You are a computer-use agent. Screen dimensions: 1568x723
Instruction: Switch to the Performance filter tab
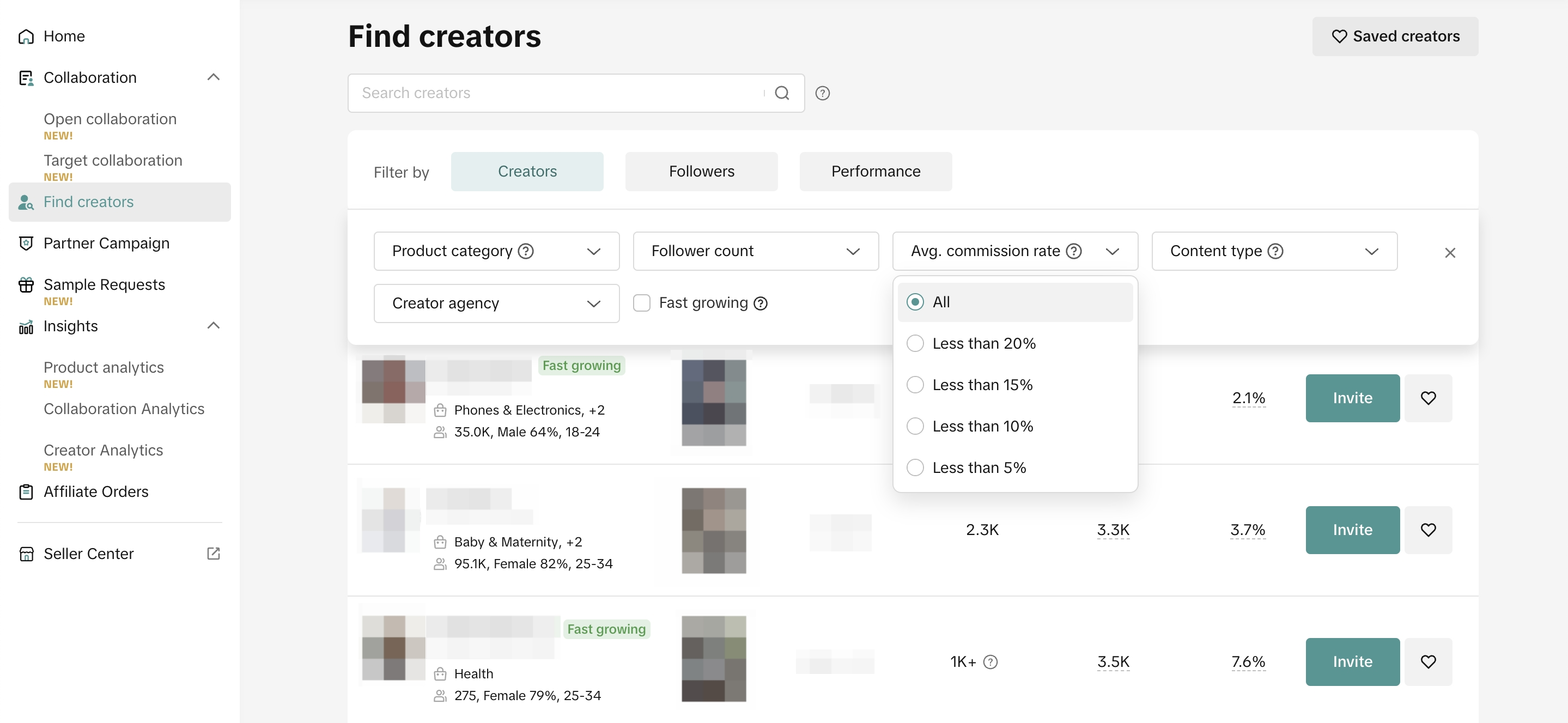[876, 172]
